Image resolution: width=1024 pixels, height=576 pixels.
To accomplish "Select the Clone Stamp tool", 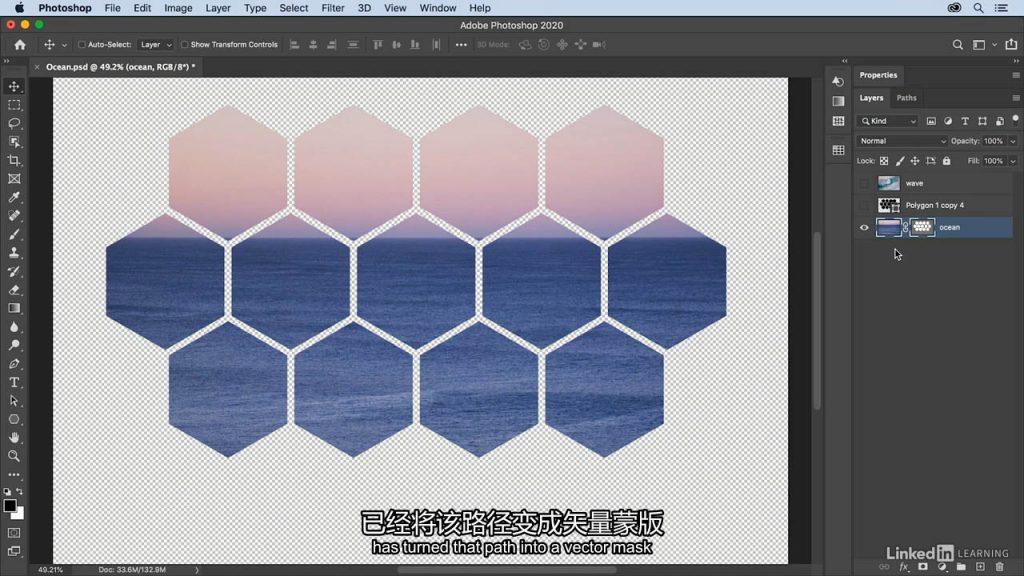I will pos(14,253).
